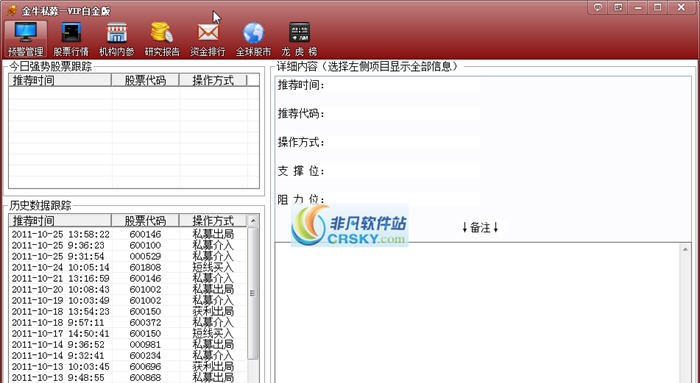Select row 2011-10-18 13:54:23
Screen dimensions: 700x383
[128, 311]
